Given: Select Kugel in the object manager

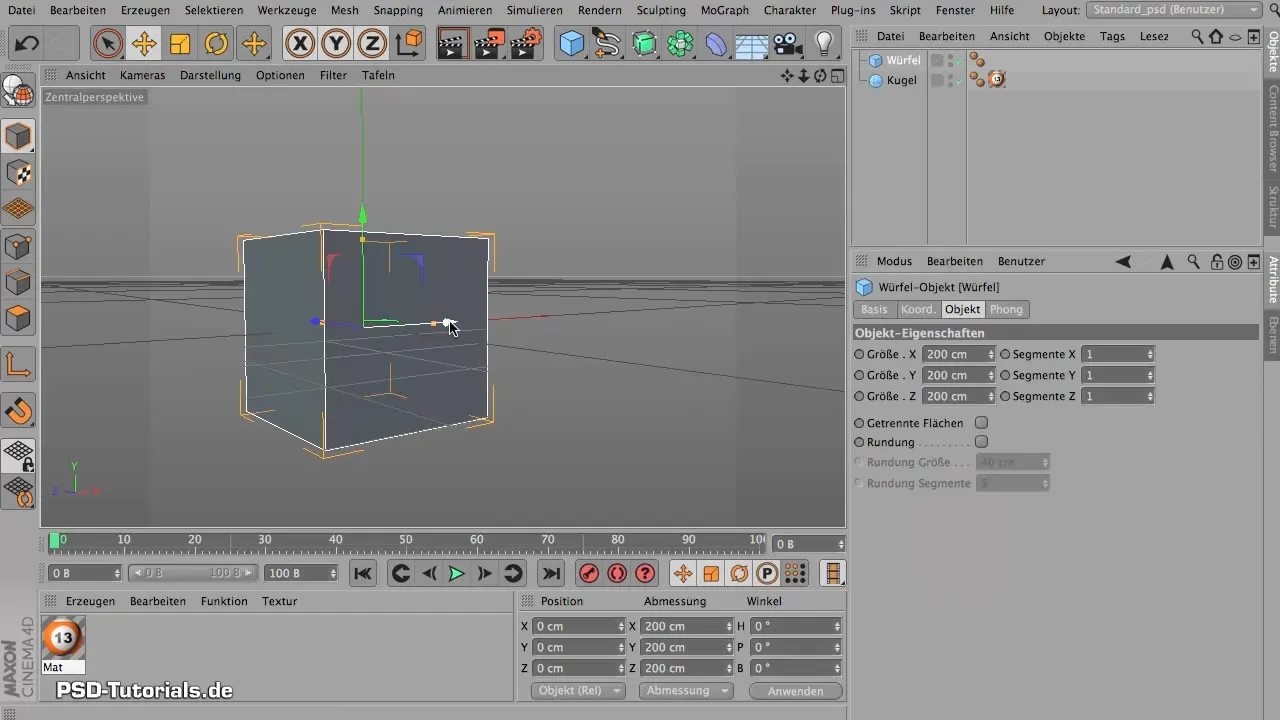Looking at the screenshot, I should (x=901, y=80).
